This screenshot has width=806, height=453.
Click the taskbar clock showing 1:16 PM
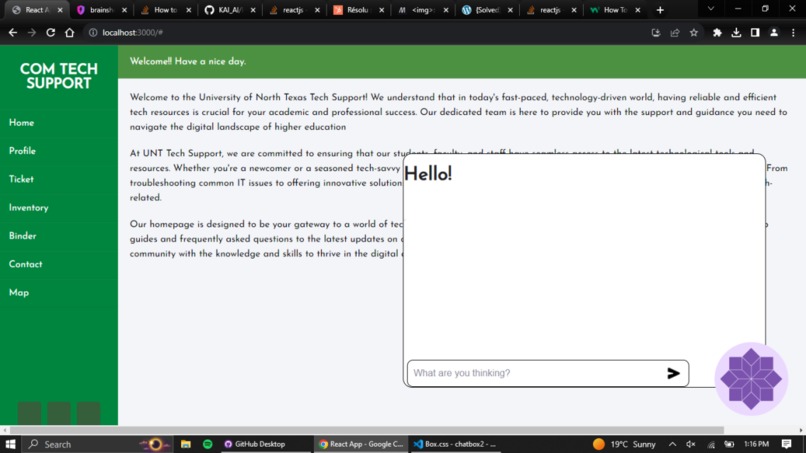click(x=756, y=444)
